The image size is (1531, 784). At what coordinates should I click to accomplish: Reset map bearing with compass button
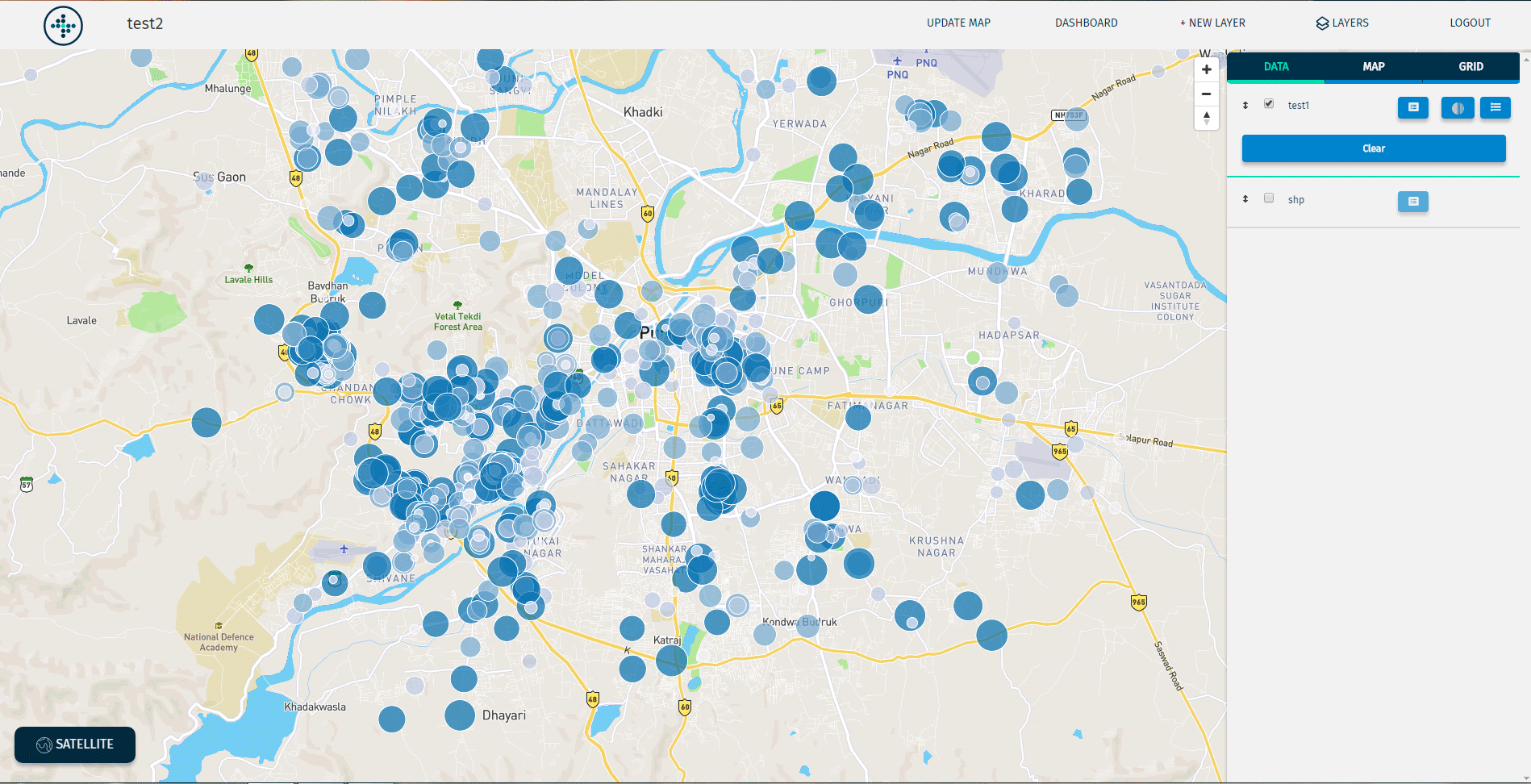coord(1206,118)
